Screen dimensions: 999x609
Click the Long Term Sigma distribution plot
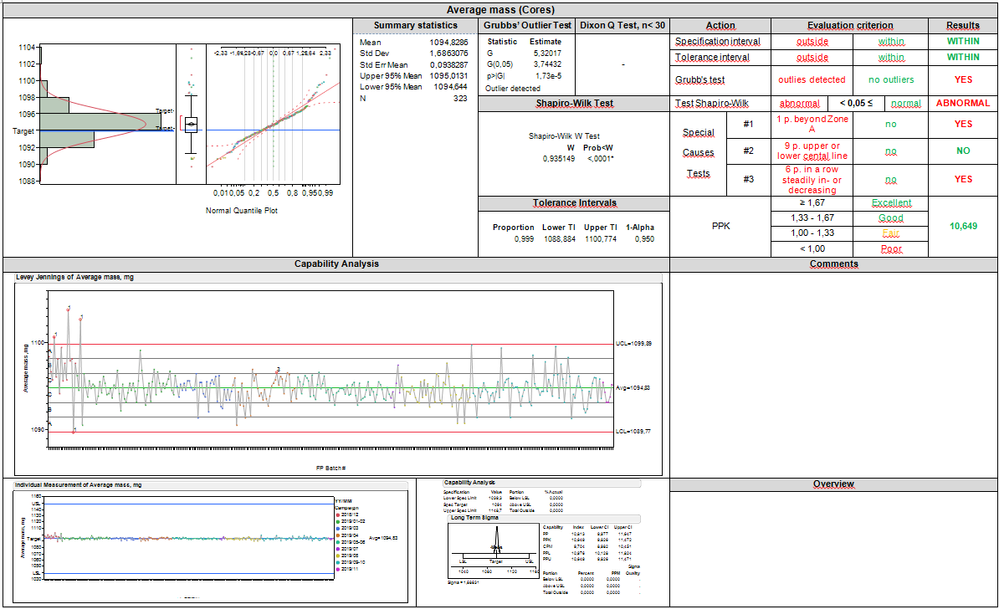493,547
